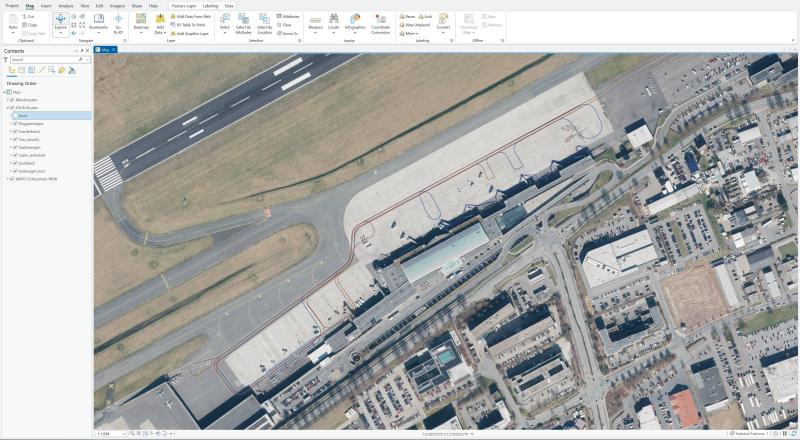Switch Contents to List By Drawing Order

point(12,70)
